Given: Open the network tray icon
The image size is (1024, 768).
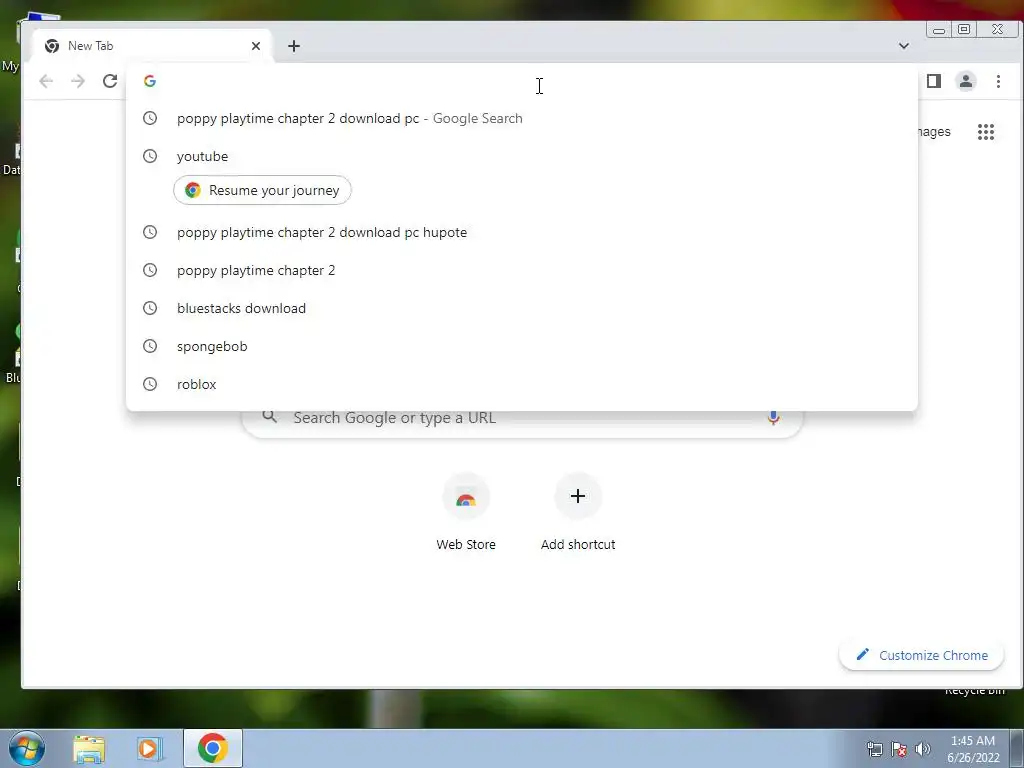Looking at the screenshot, I should [x=874, y=749].
